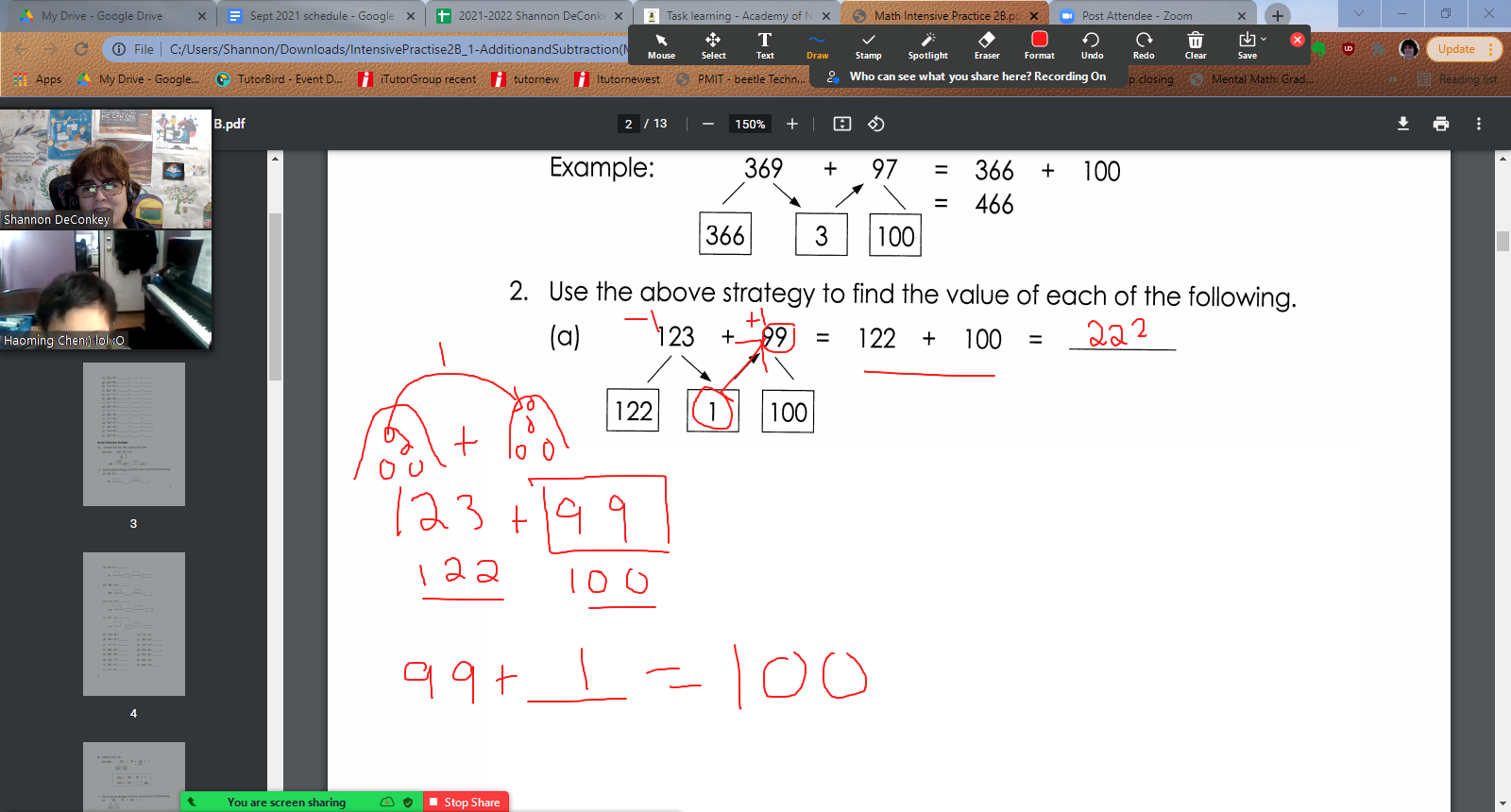Open the PMIT - beetle Techn... bookmark

(740, 79)
